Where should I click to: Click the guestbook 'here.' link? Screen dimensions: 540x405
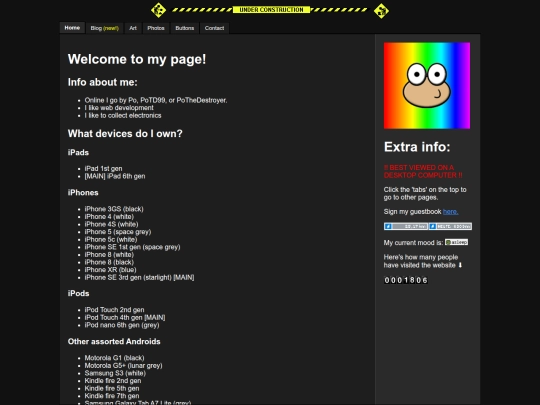pos(450,211)
